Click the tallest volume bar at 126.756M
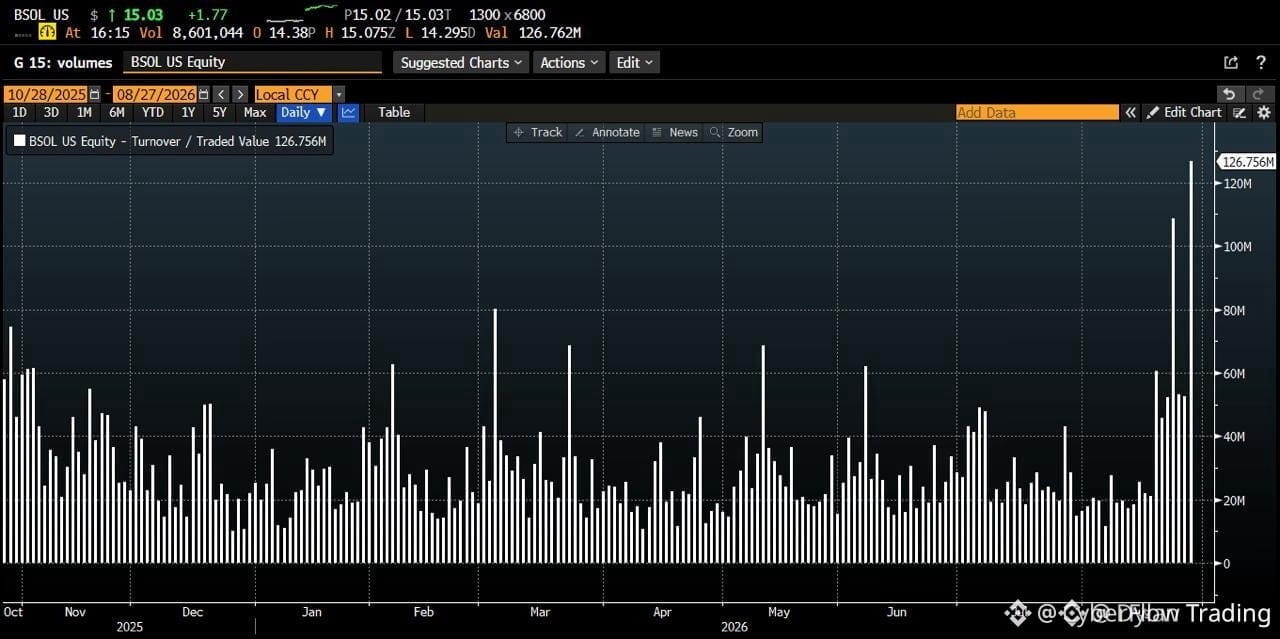This screenshot has width=1280, height=639. [1191, 361]
